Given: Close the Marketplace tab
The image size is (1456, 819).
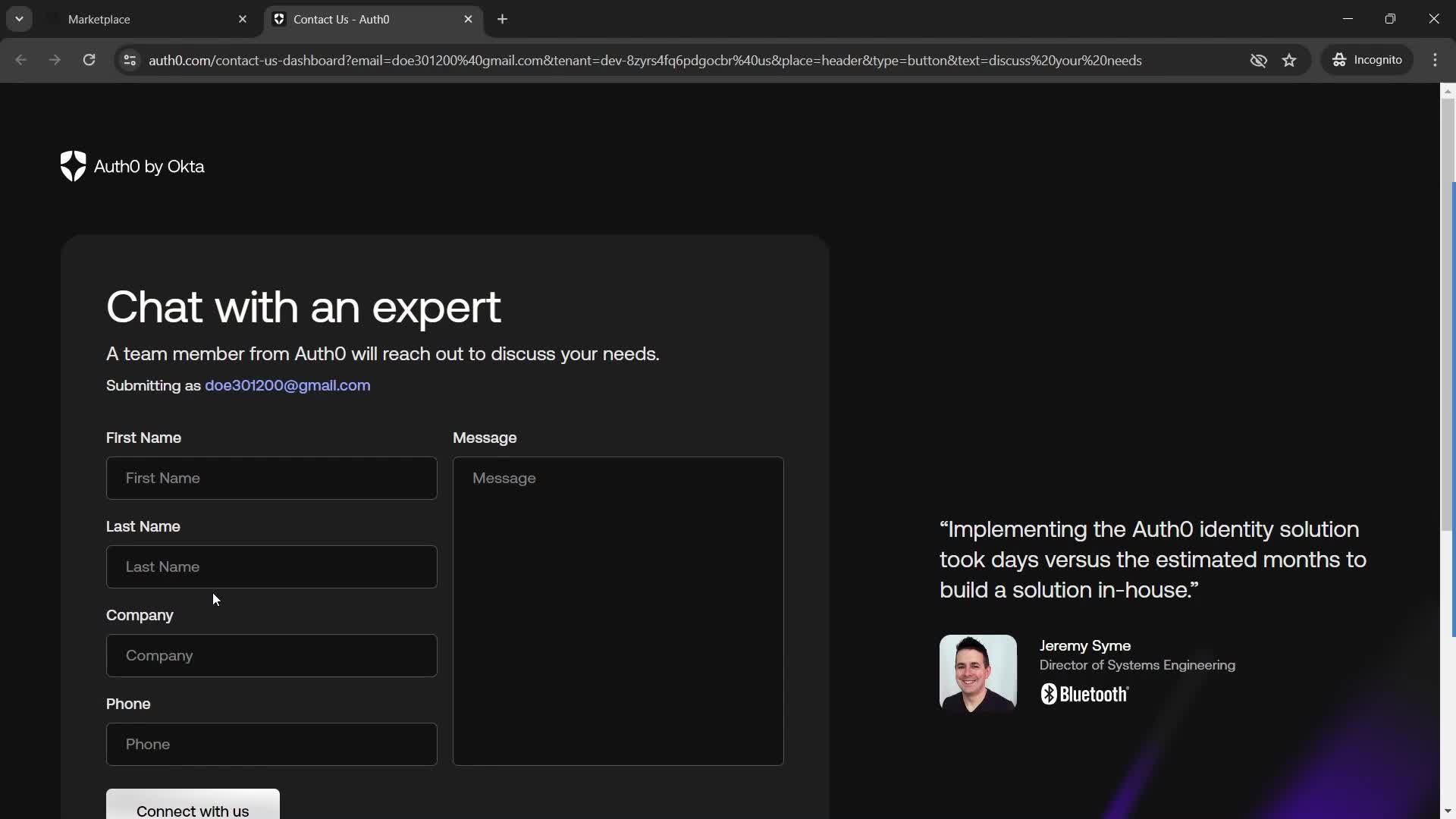Looking at the screenshot, I should coord(243,20).
